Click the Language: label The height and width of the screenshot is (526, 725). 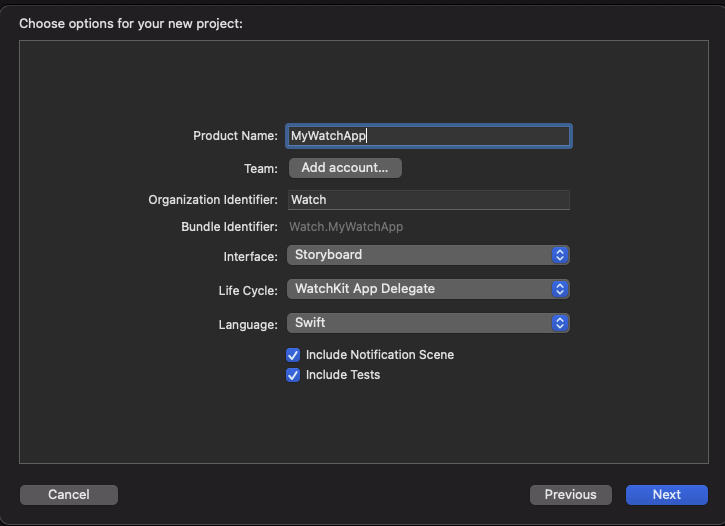[x=248, y=325]
